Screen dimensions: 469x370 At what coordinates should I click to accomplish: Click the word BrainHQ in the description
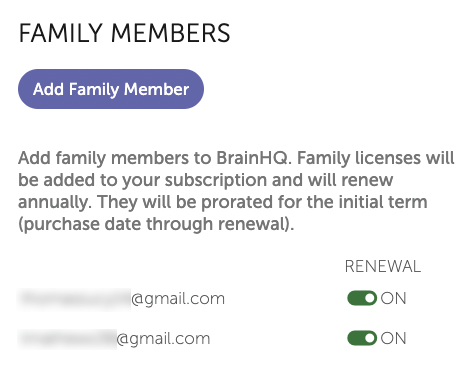[254, 158]
